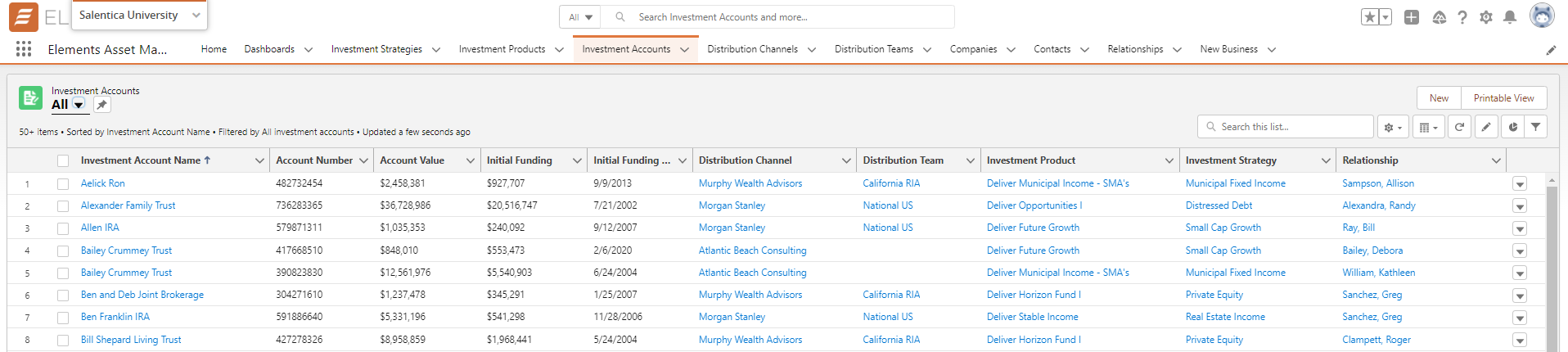This screenshot has height=352, width=1568.
Task: Click the notifications bell icon
Action: click(x=1510, y=17)
